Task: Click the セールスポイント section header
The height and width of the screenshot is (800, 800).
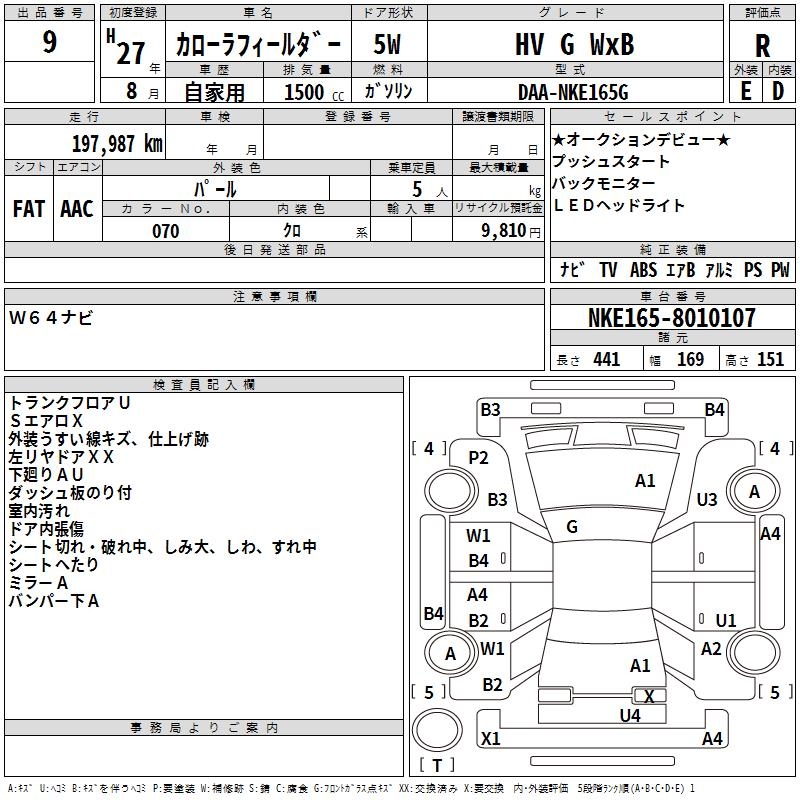Action: pos(673,117)
